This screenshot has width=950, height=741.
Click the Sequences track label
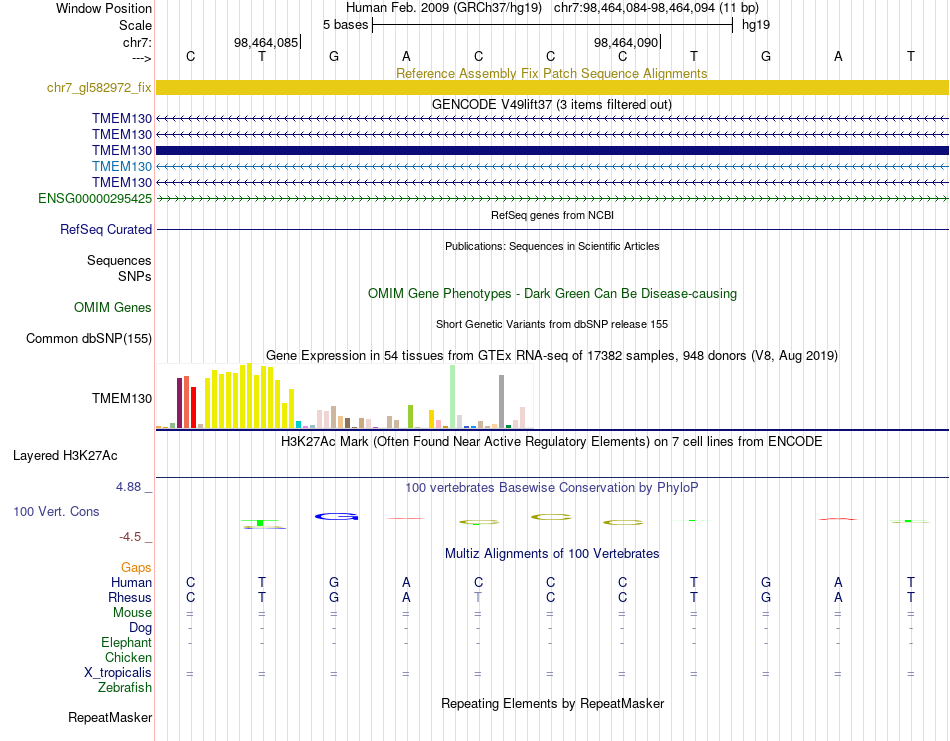coord(119,260)
